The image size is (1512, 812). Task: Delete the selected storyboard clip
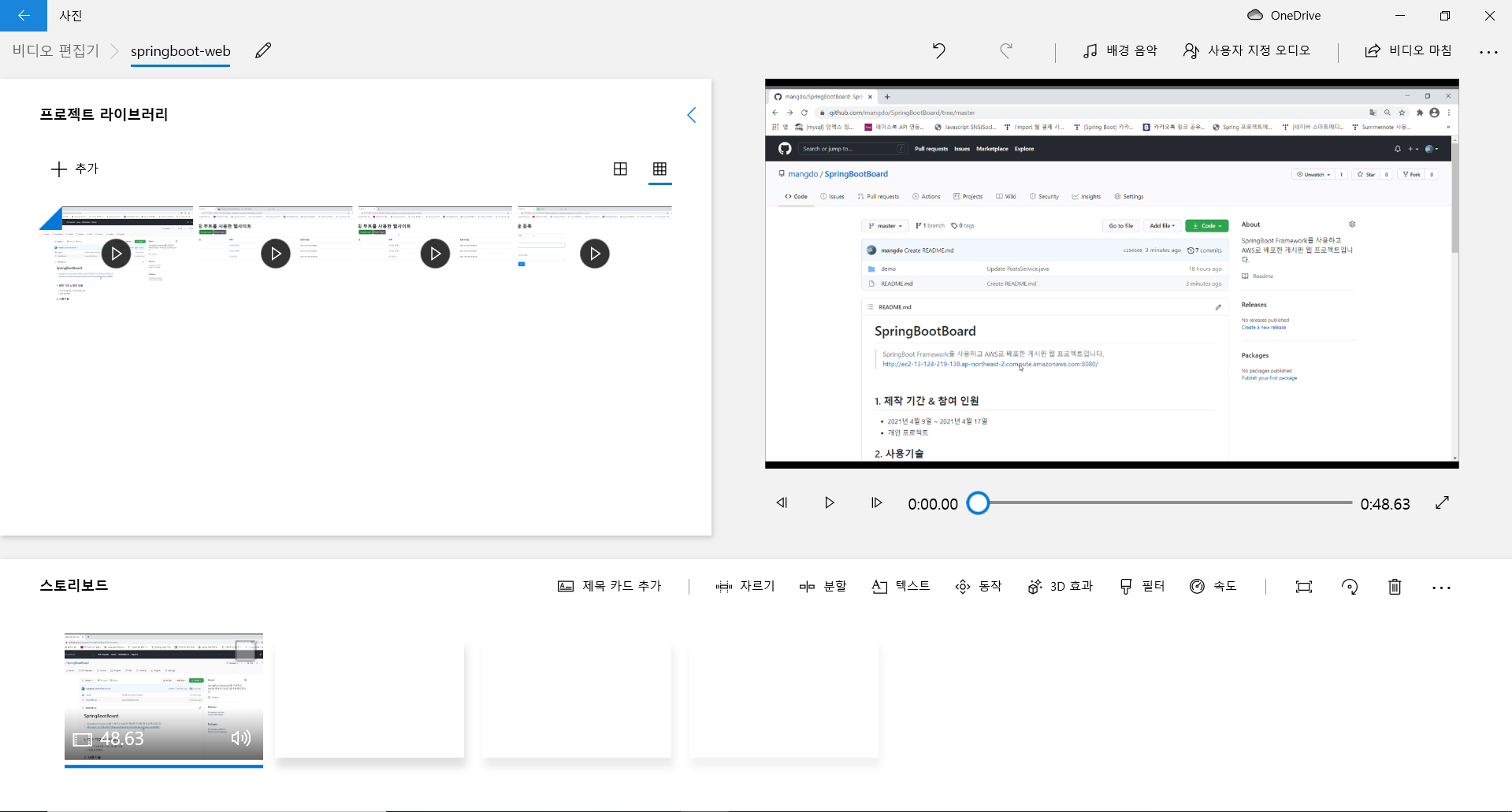pos(1395,587)
